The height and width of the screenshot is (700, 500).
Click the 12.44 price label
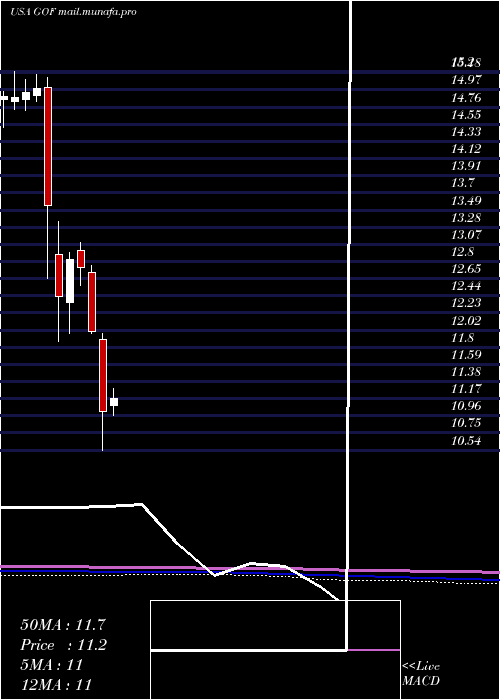pyautogui.click(x=467, y=286)
